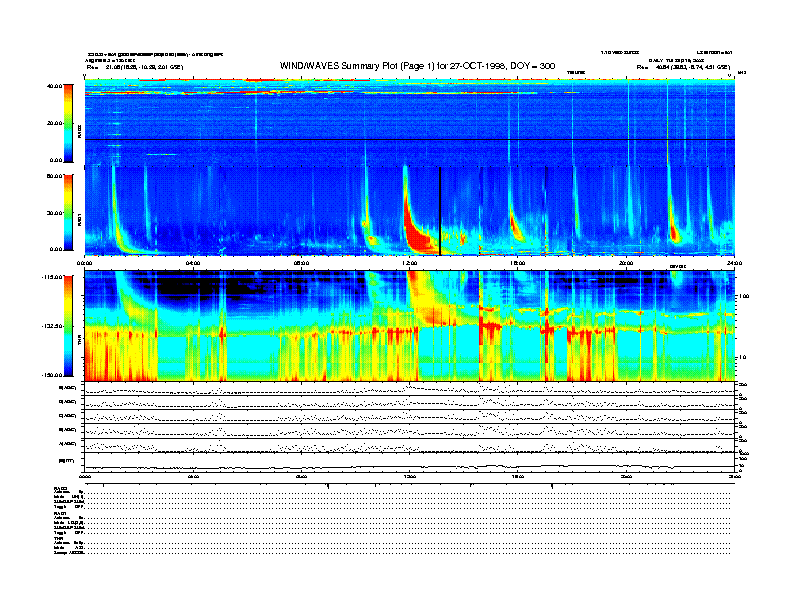Select the TNR intensity color bar
The image size is (792, 612).
click(68, 326)
